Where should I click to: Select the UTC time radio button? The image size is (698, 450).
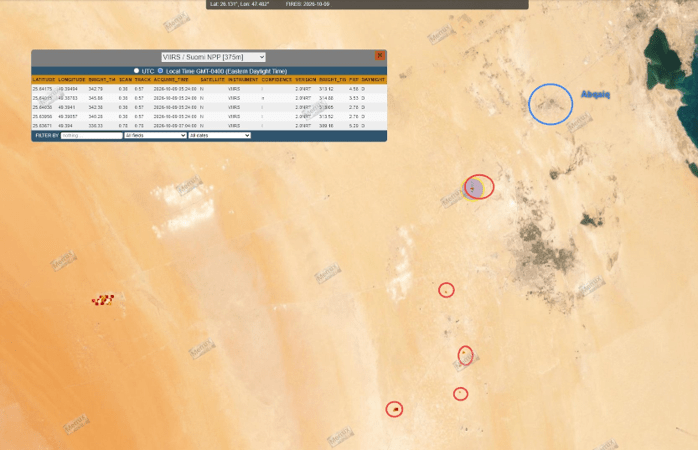click(136, 71)
